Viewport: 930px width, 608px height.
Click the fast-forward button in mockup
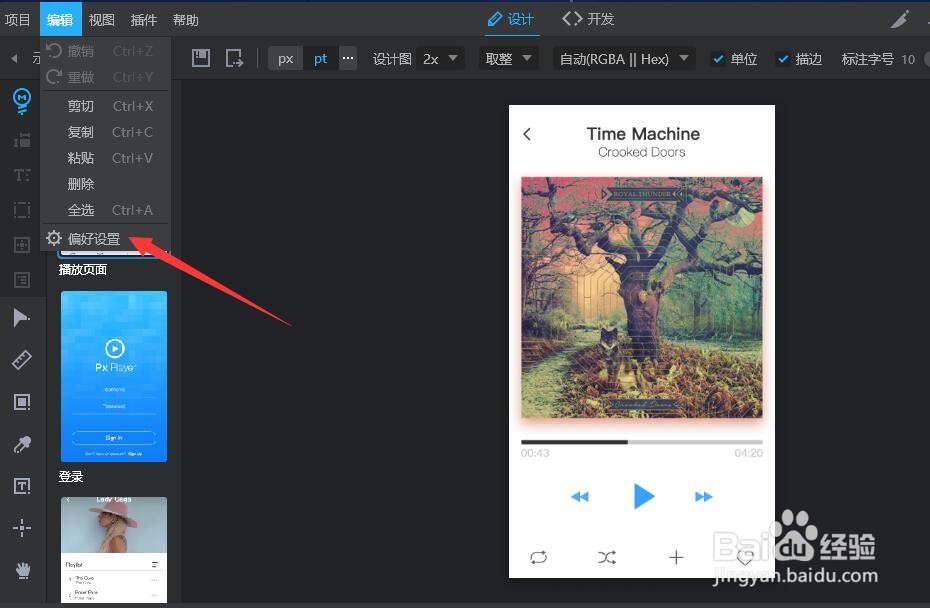[x=703, y=496]
